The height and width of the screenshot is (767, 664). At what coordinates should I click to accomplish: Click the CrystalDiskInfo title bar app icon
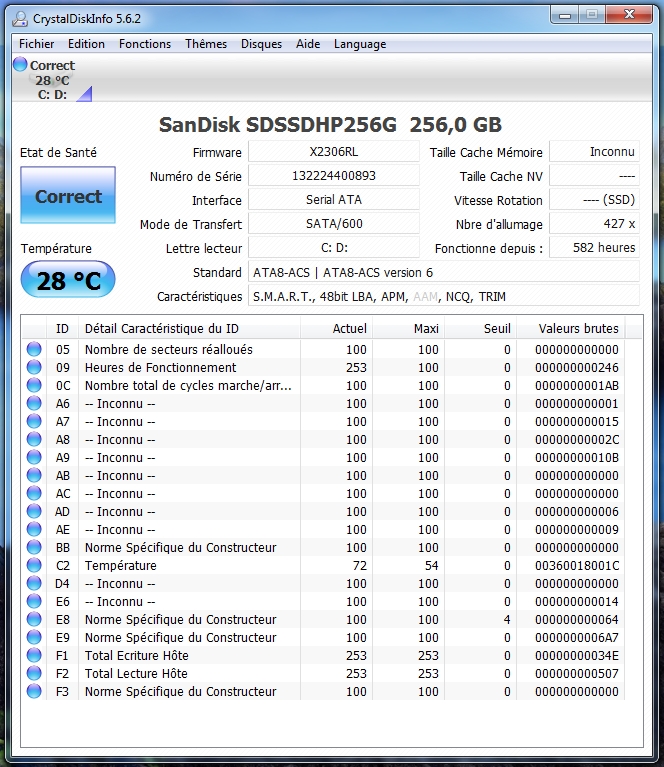coord(20,19)
